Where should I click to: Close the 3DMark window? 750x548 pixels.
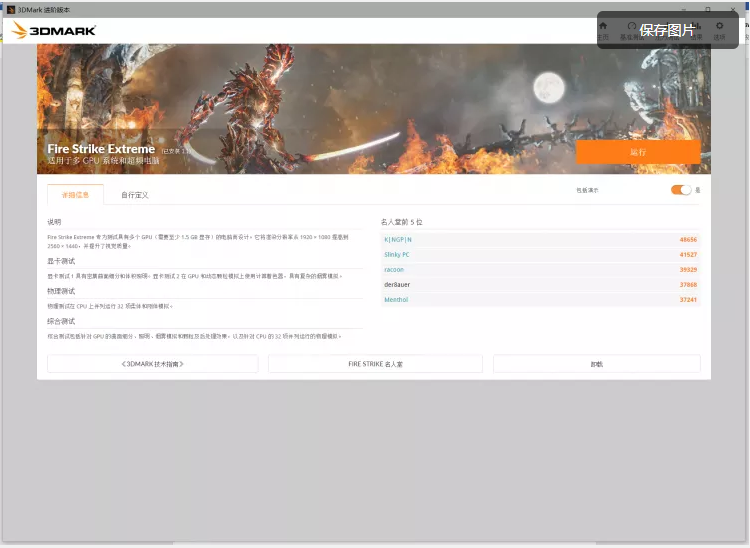pyautogui.click(x=733, y=10)
